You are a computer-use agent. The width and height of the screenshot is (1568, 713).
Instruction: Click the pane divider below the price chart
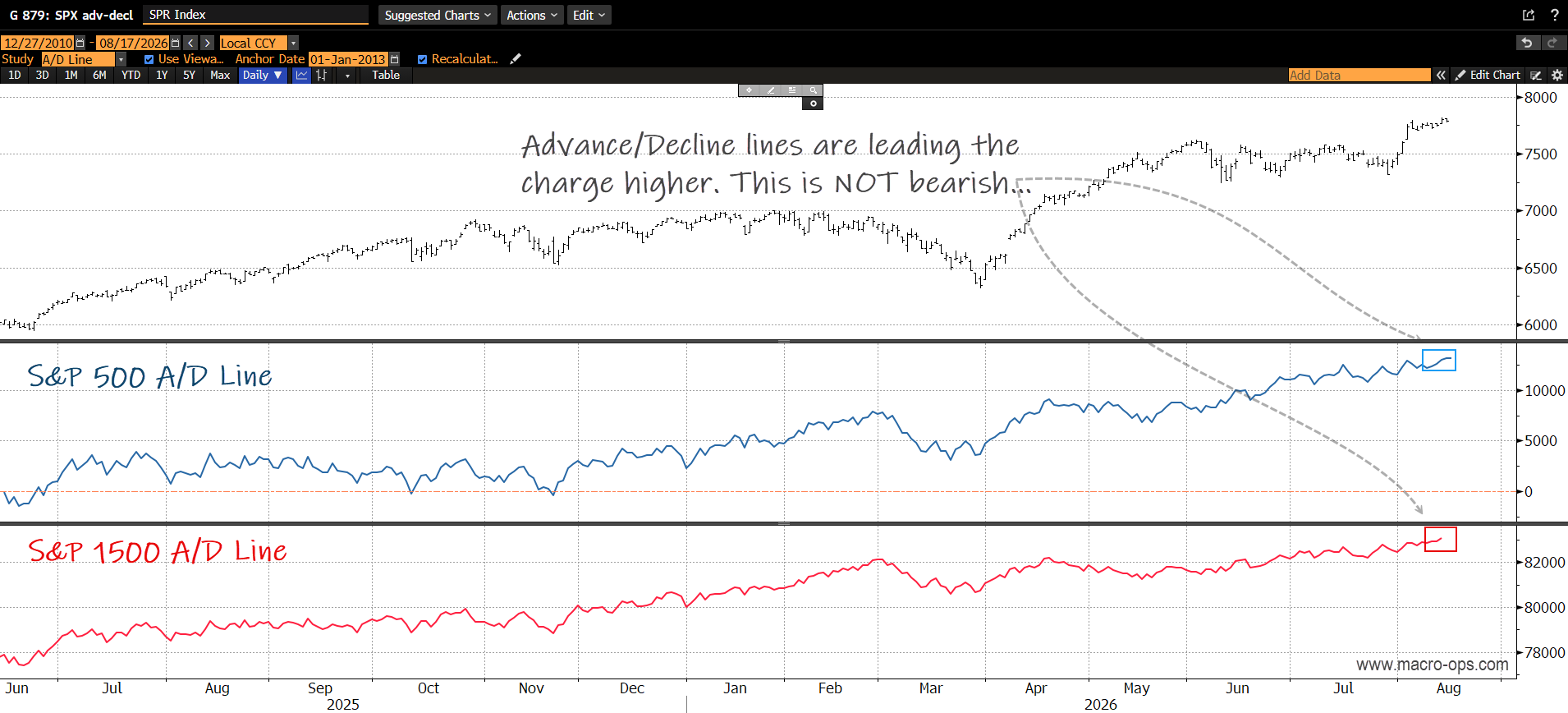tap(784, 341)
